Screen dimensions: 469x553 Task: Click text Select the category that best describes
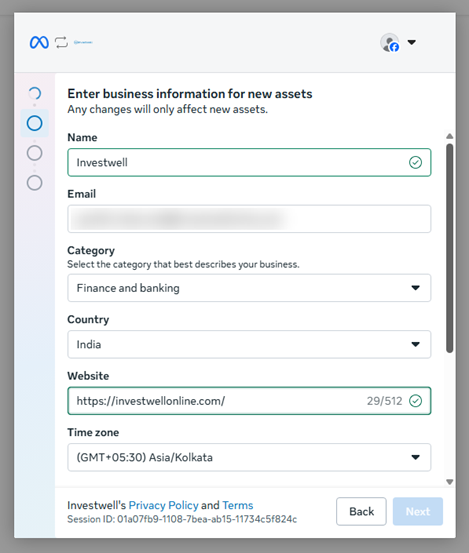[x=183, y=265]
